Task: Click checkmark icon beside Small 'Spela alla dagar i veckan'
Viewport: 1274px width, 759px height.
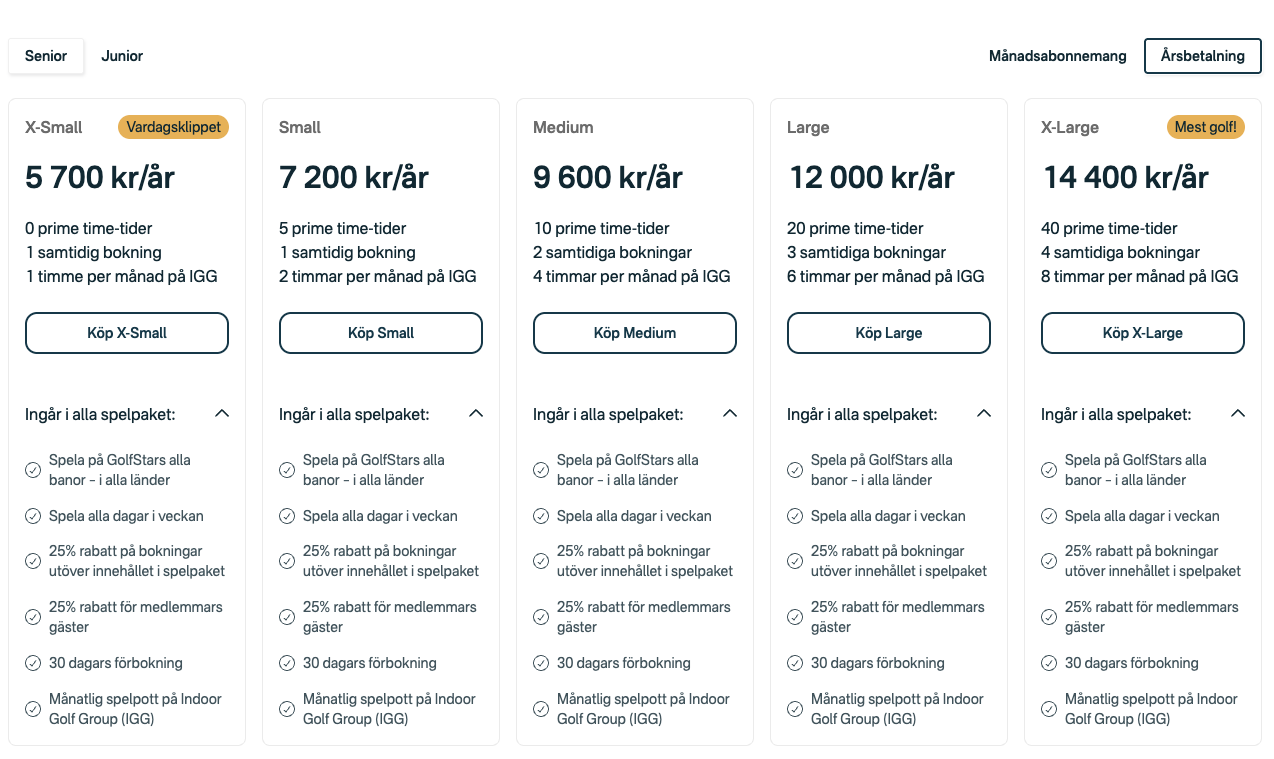Action: click(287, 517)
